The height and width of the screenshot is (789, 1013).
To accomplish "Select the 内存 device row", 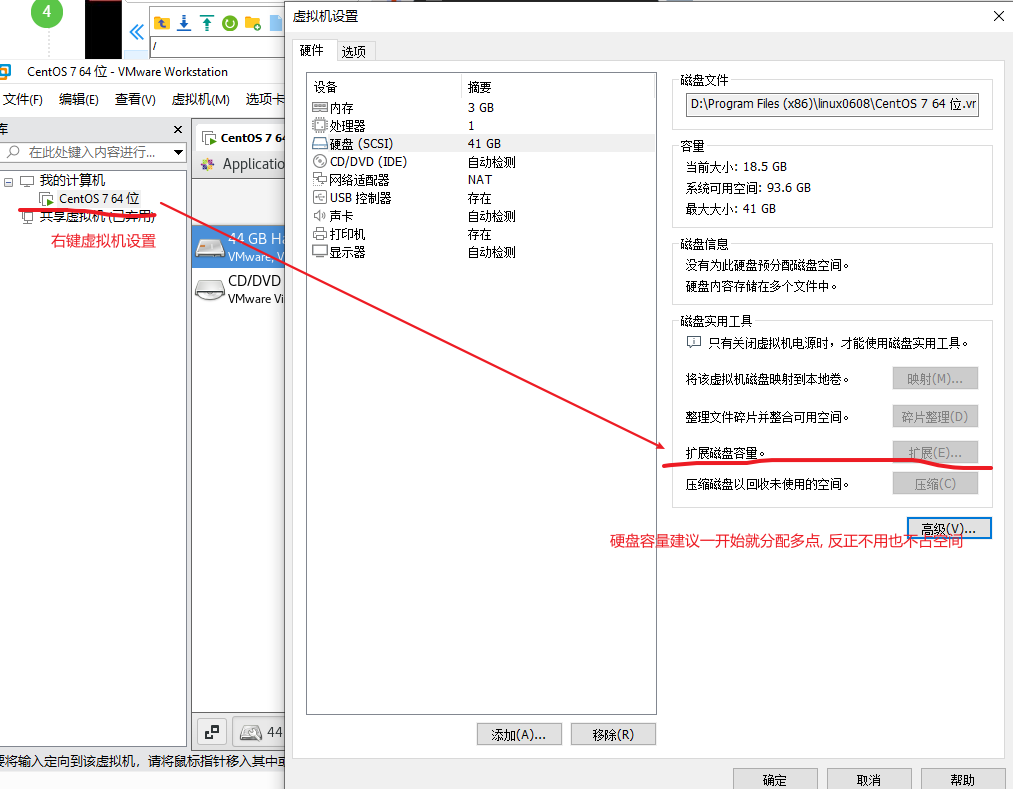I will [481, 107].
